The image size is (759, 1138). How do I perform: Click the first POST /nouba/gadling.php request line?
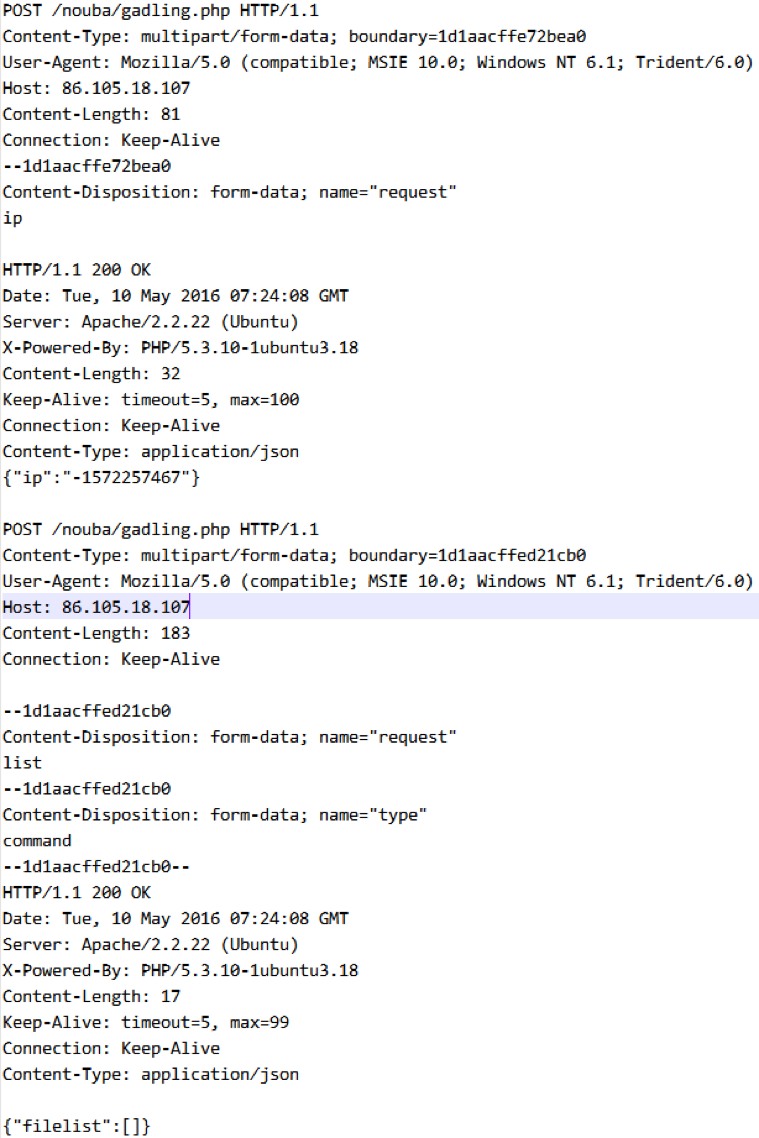tap(160, 11)
